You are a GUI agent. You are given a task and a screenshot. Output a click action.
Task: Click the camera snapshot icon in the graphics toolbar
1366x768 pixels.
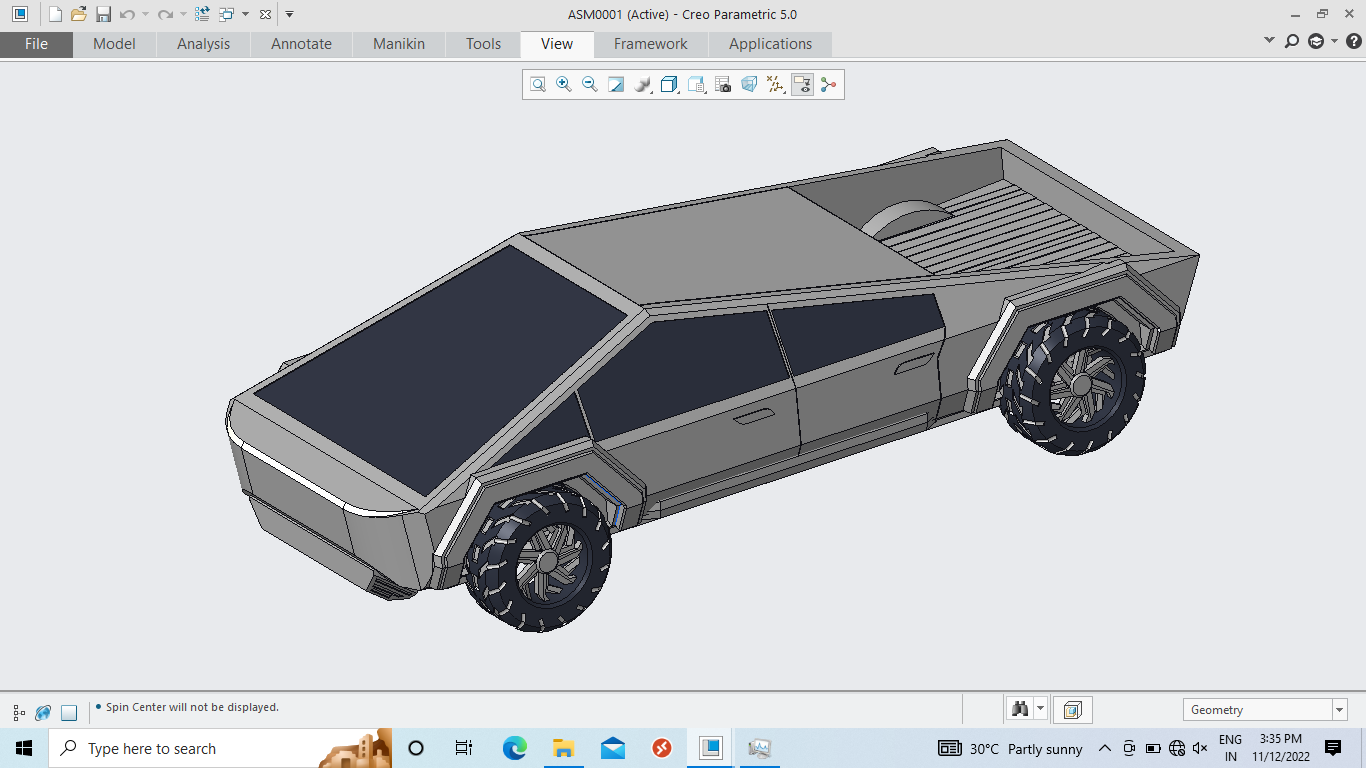(723, 85)
